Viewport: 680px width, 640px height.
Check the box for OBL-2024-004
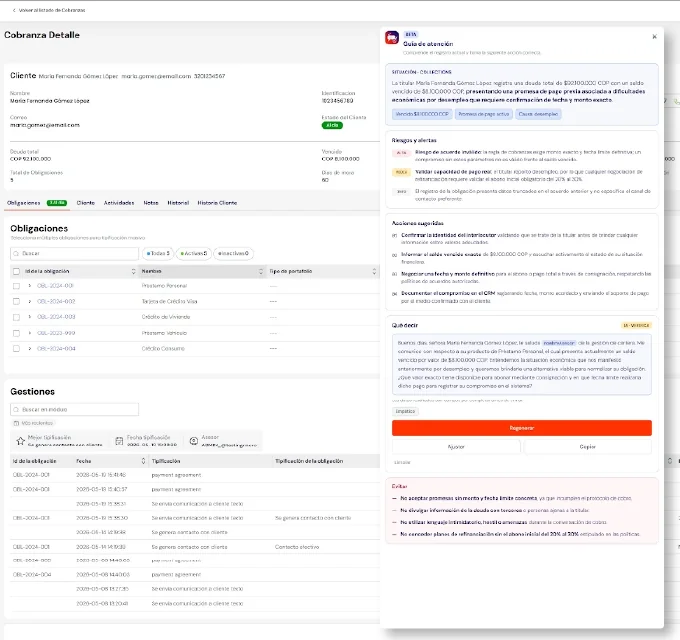point(16,349)
